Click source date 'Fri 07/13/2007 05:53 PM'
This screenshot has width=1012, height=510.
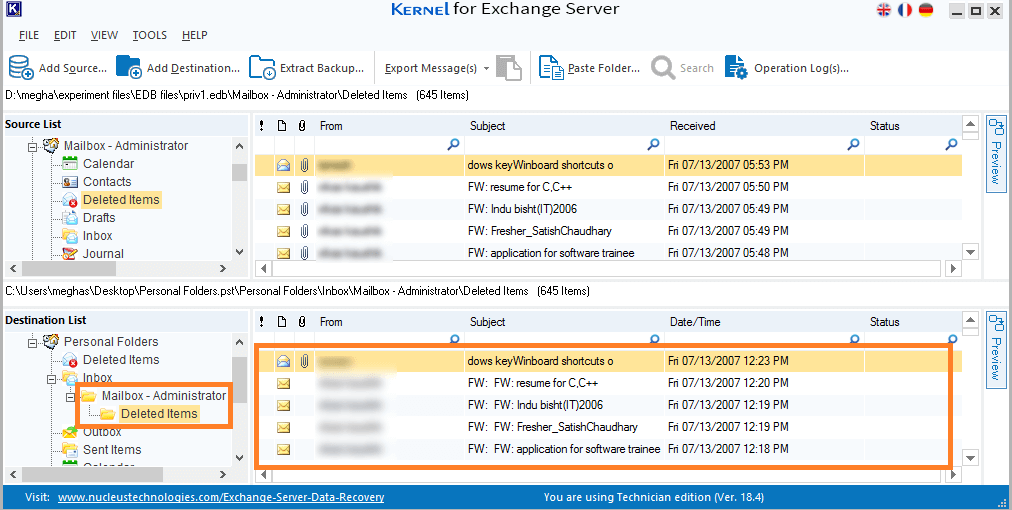coord(728,165)
